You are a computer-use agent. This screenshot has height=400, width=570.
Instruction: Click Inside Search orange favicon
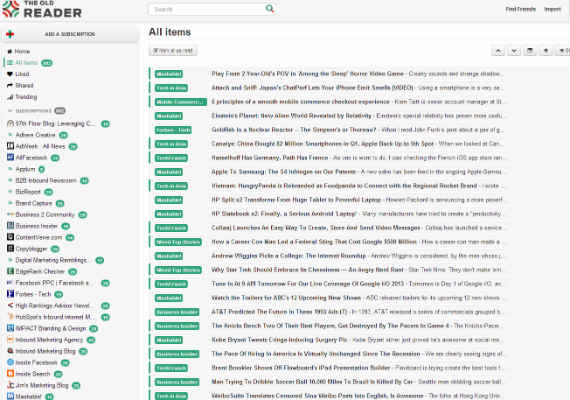(11, 373)
